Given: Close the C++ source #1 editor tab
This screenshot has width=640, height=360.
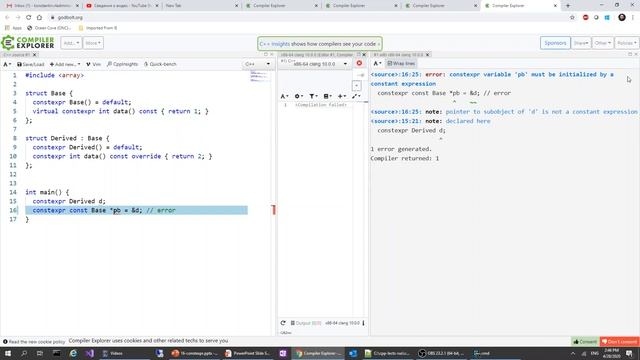Looking at the screenshot, I should [35, 55].
